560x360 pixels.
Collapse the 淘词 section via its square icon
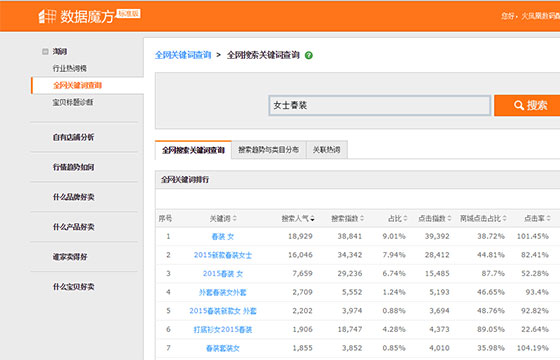(x=45, y=52)
